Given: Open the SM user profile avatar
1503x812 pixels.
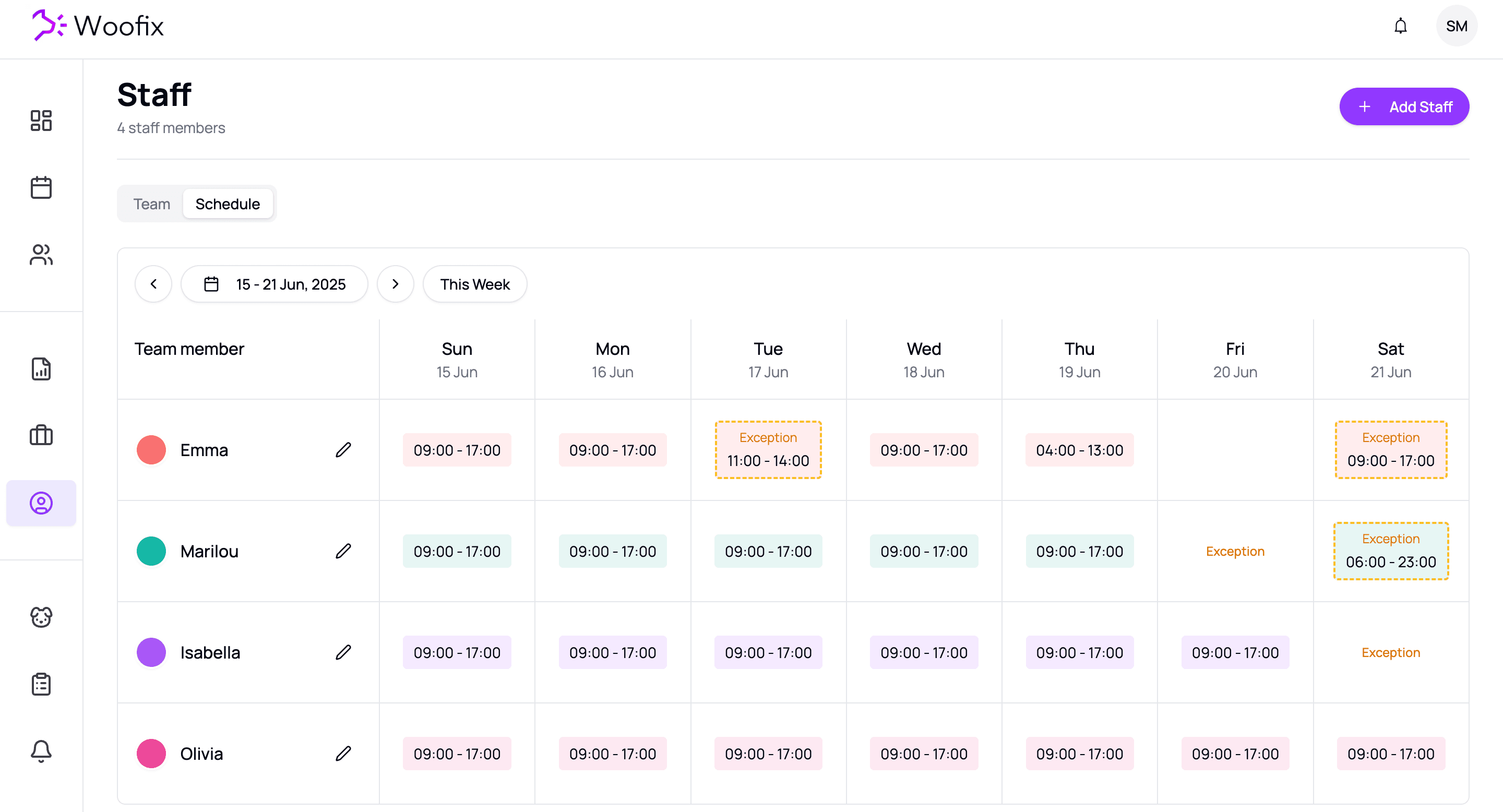Looking at the screenshot, I should (1457, 26).
